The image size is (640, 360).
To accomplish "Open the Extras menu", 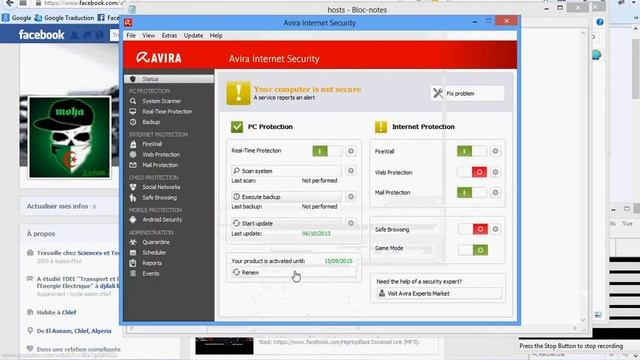I will point(169,36).
